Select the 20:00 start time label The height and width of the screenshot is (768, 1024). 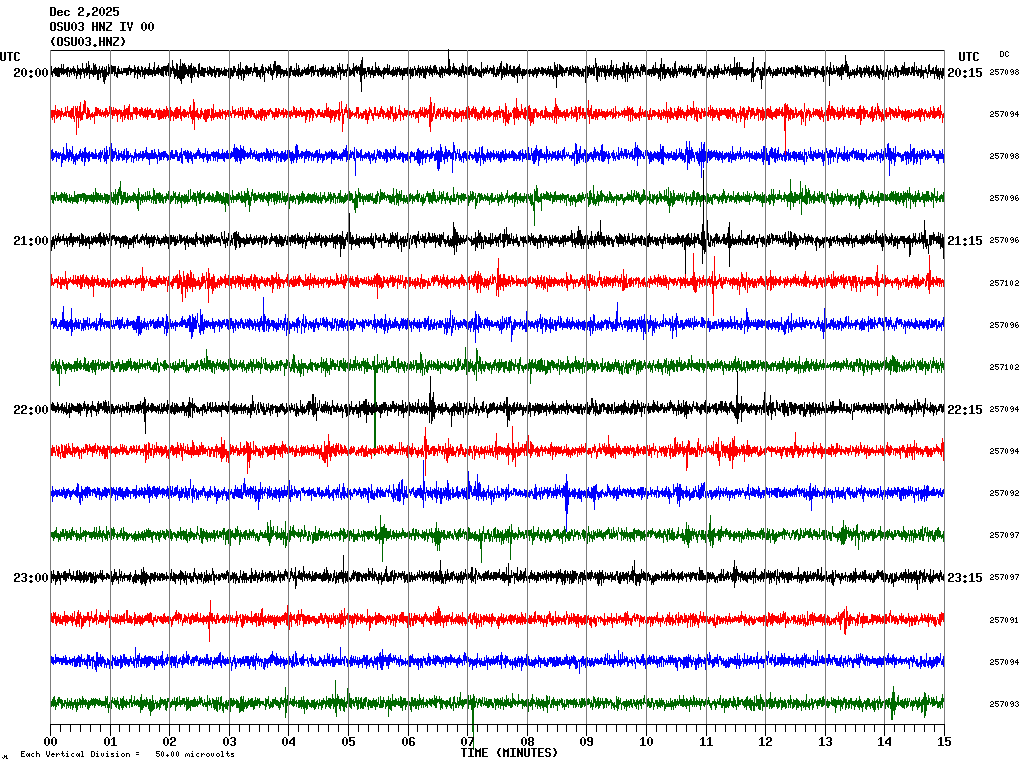[30, 73]
